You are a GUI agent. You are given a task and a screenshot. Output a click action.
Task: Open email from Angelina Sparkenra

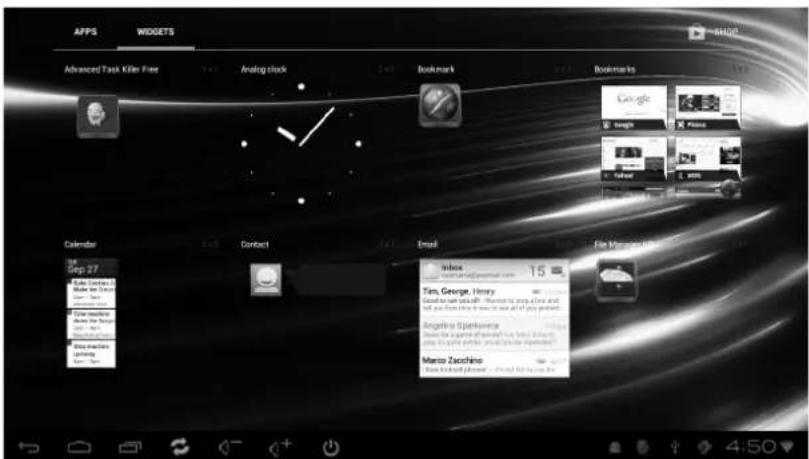[494, 333]
